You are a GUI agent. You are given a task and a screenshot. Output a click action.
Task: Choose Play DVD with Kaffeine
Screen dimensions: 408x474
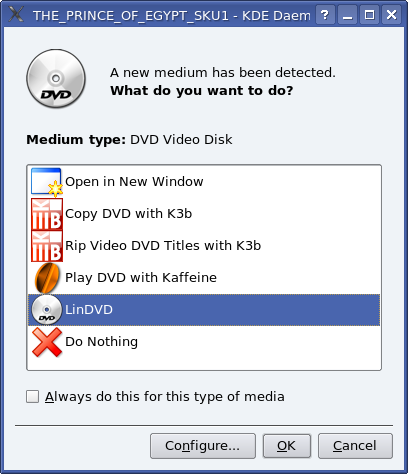click(x=204, y=278)
